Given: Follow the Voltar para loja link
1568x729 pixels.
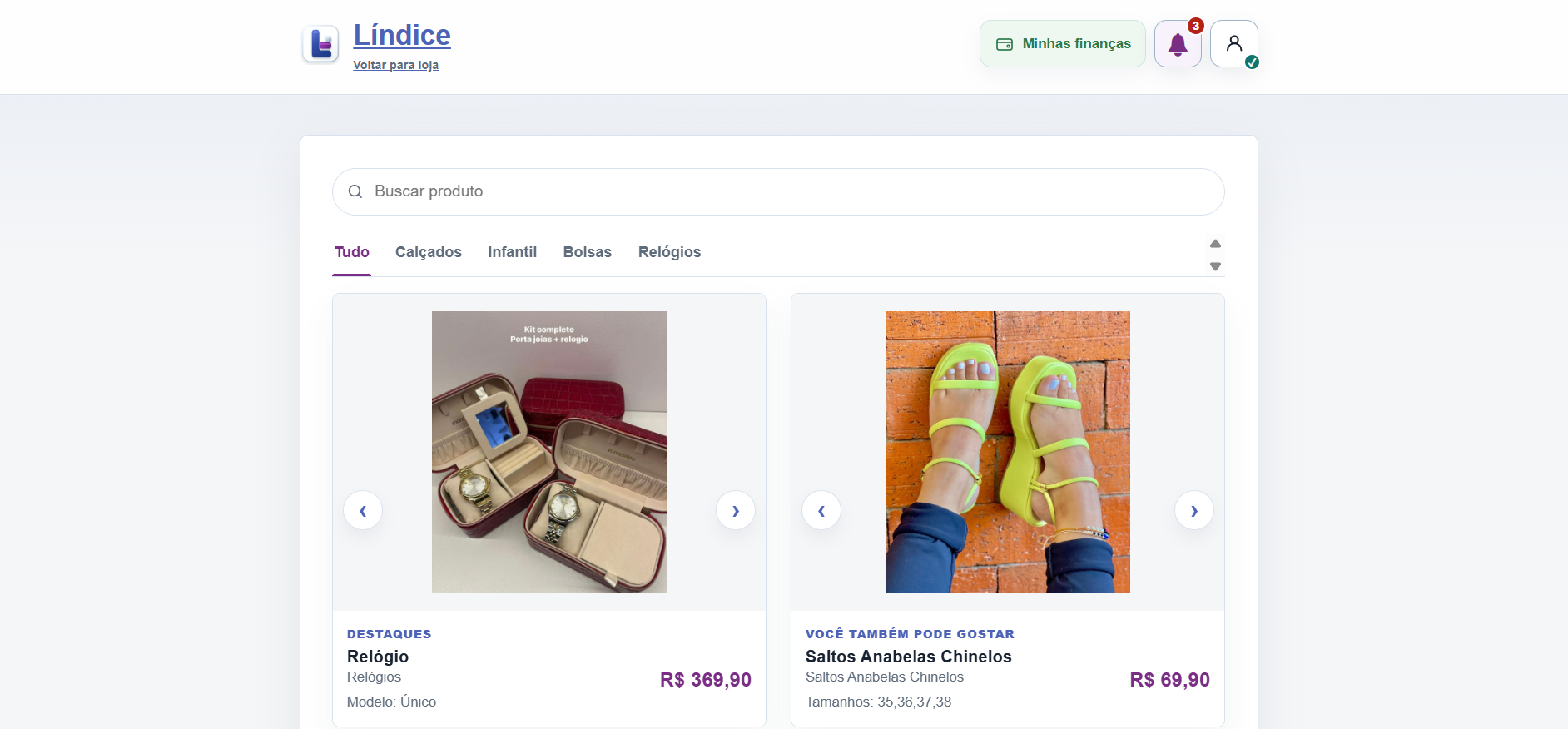Looking at the screenshot, I should [396, 65].
